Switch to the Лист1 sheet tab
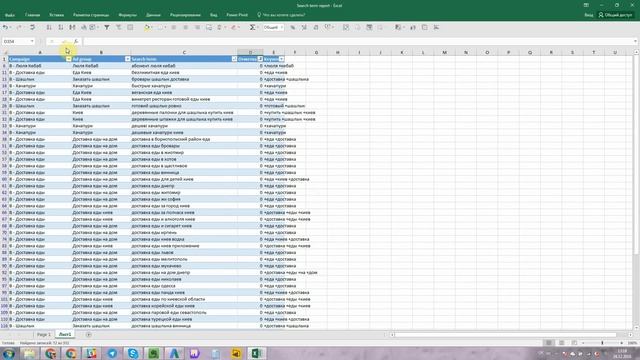The image size is (640, 360). click(65, 335)
